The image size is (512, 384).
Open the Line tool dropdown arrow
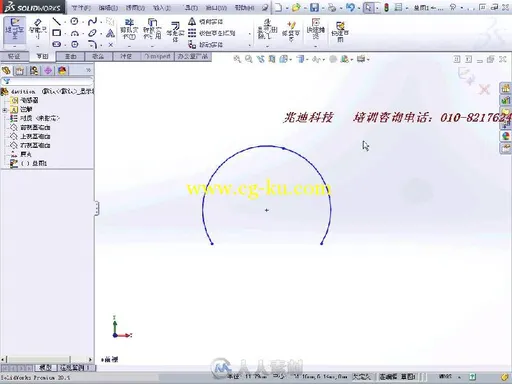coord(65,22)
